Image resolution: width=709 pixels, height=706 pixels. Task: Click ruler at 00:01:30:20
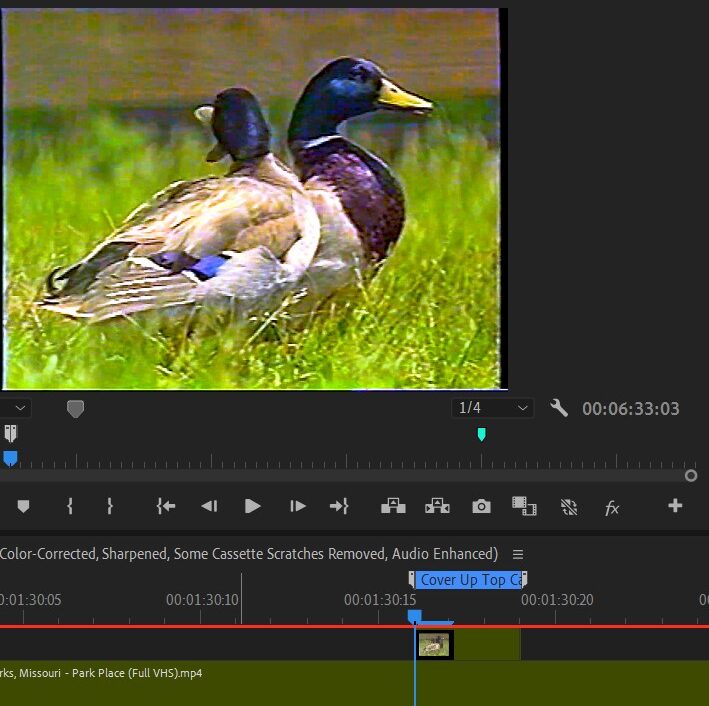click(557, 600)
